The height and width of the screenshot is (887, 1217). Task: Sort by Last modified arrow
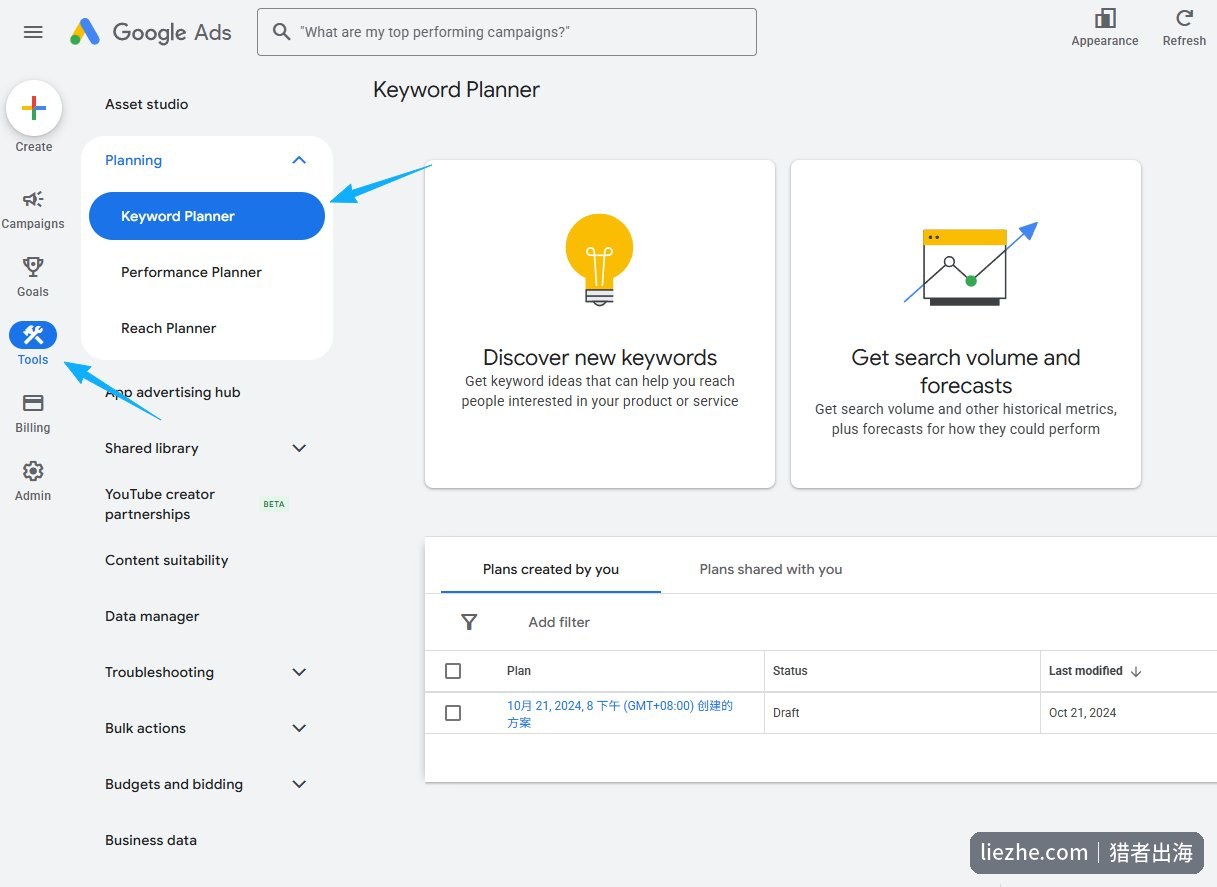click(1136, 672)
